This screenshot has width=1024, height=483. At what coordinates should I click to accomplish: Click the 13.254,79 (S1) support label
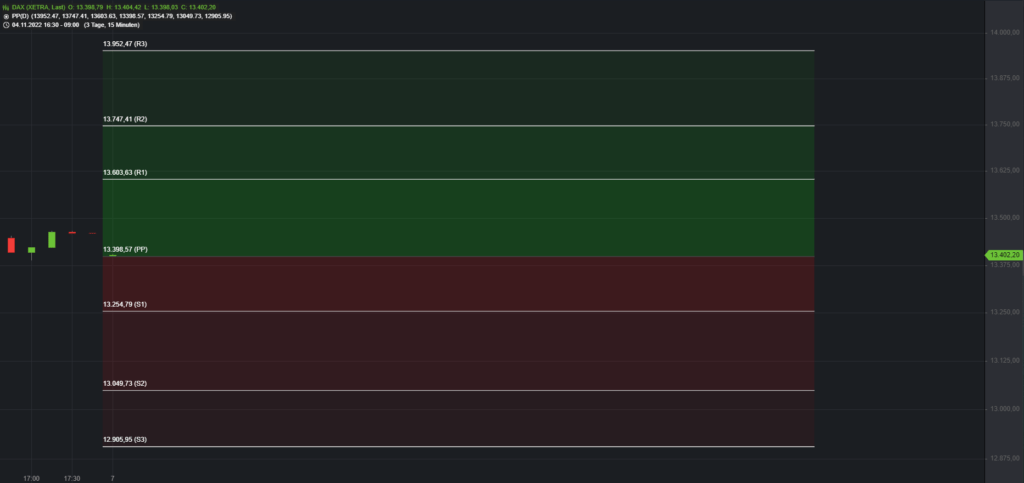[x=125, y=304]
